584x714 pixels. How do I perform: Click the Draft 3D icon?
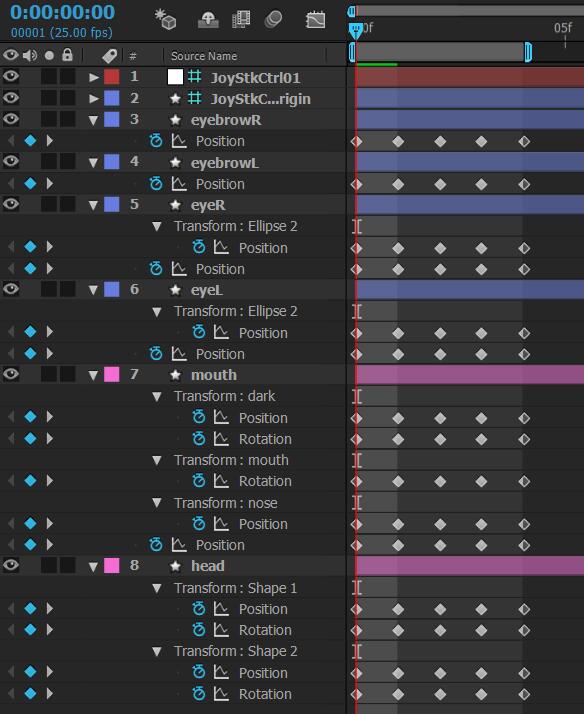pos(165,20)
